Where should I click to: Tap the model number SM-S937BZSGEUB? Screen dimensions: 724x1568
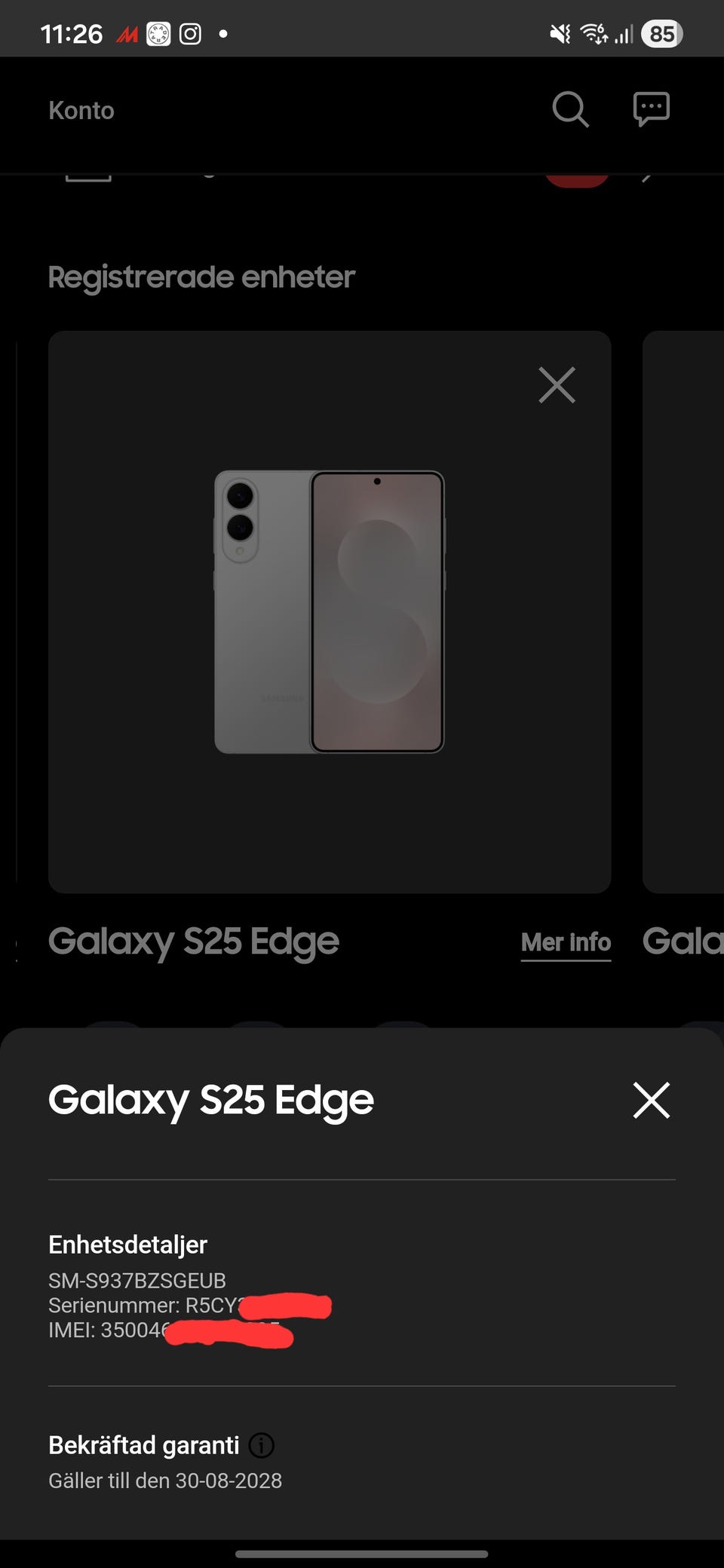tap(137, 1281)
